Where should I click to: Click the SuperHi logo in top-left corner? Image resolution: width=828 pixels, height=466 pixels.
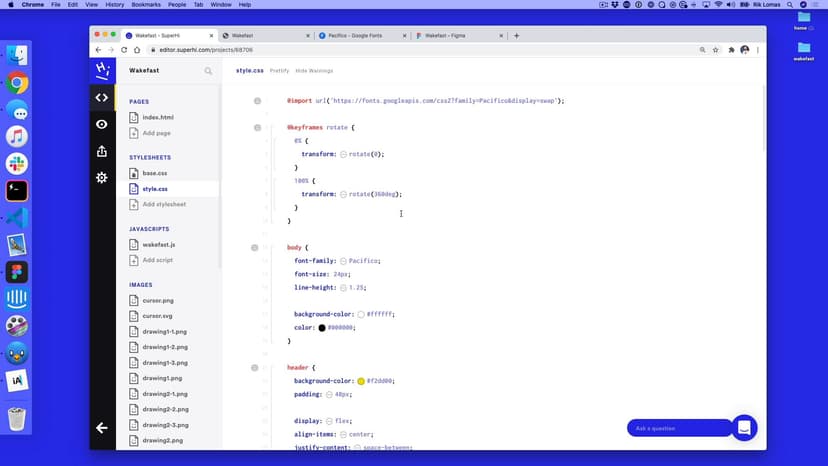tap(101, 70)
